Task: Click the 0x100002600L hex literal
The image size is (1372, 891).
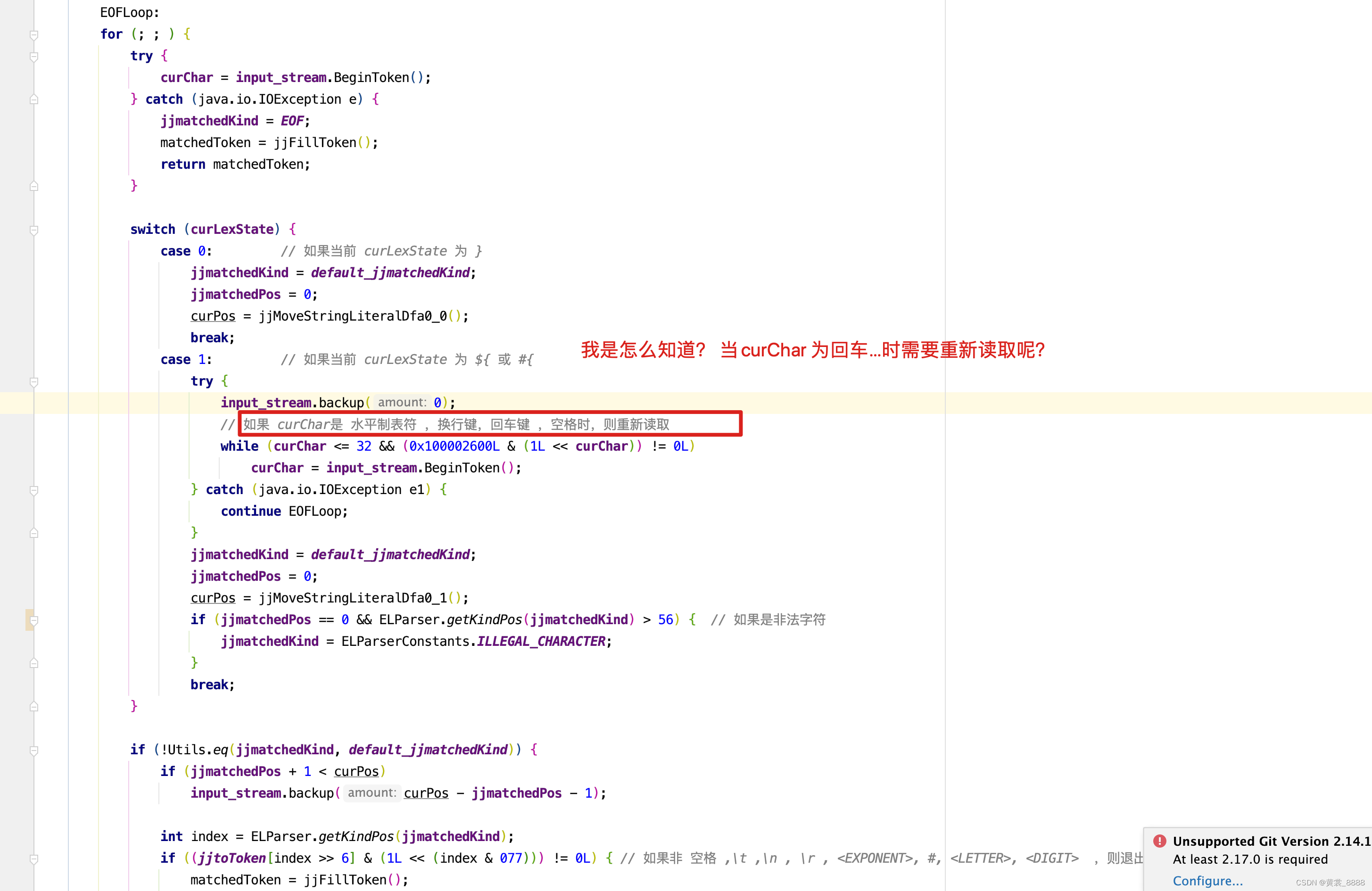Action: (x=454, y=446)
